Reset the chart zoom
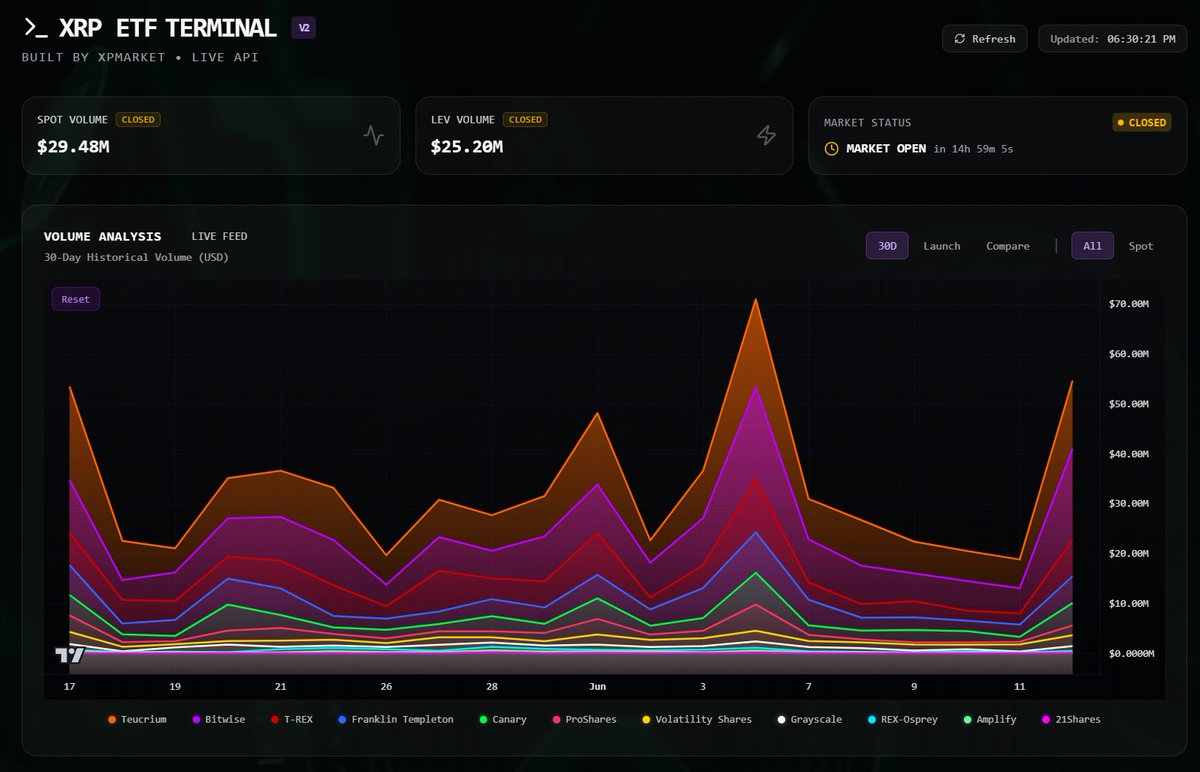Screen dimensions: 1200x772 click(76, 299)
